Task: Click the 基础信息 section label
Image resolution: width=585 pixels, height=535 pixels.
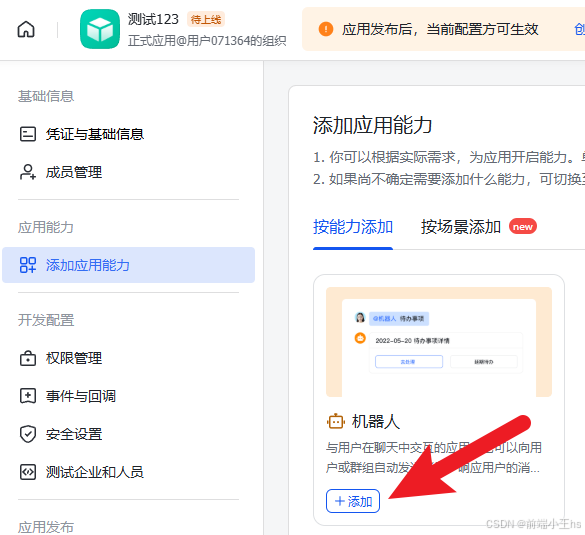Action: coord(46,96)
